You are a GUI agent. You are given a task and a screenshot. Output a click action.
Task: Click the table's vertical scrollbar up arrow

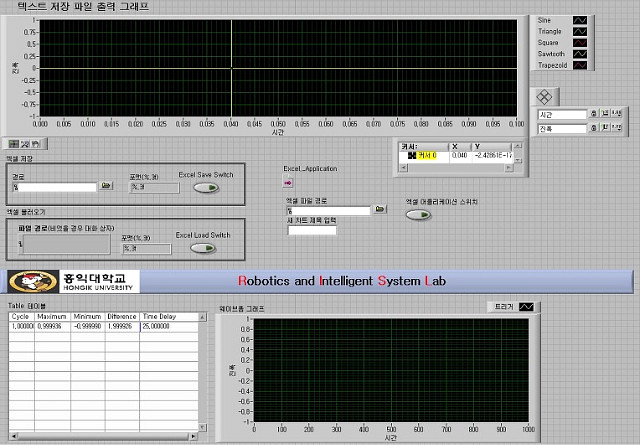pos(203,317)
